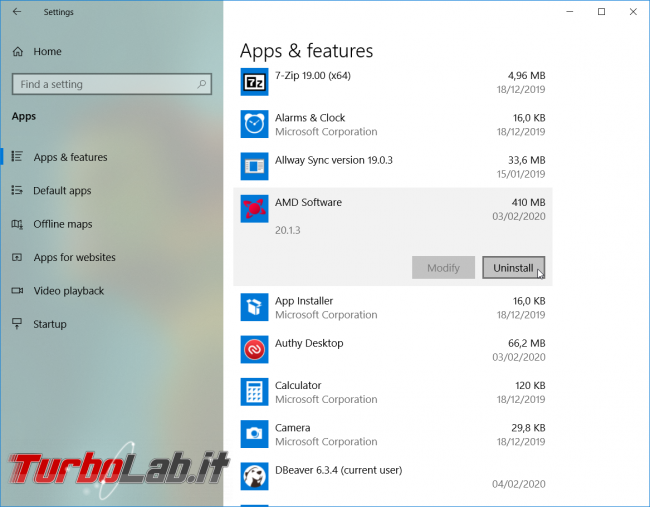The height and width of the screenshot is (507, 650).
Task: Click the search magnifier icon
Action: pos(201,84)
